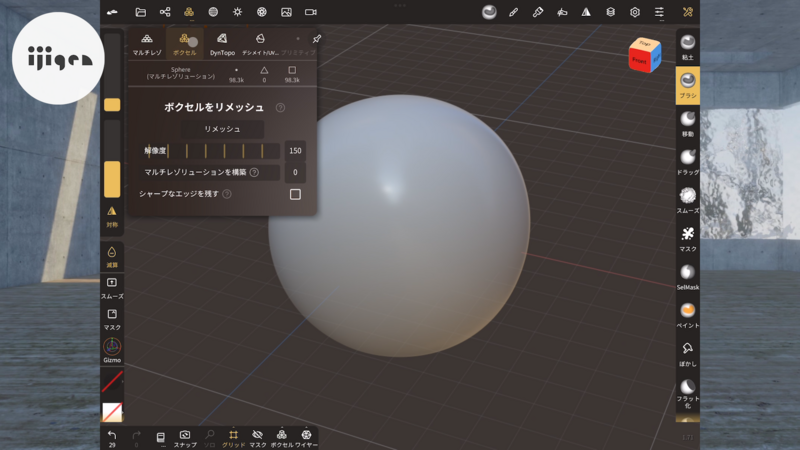Select the 移動 move tool

coord(688,123)
